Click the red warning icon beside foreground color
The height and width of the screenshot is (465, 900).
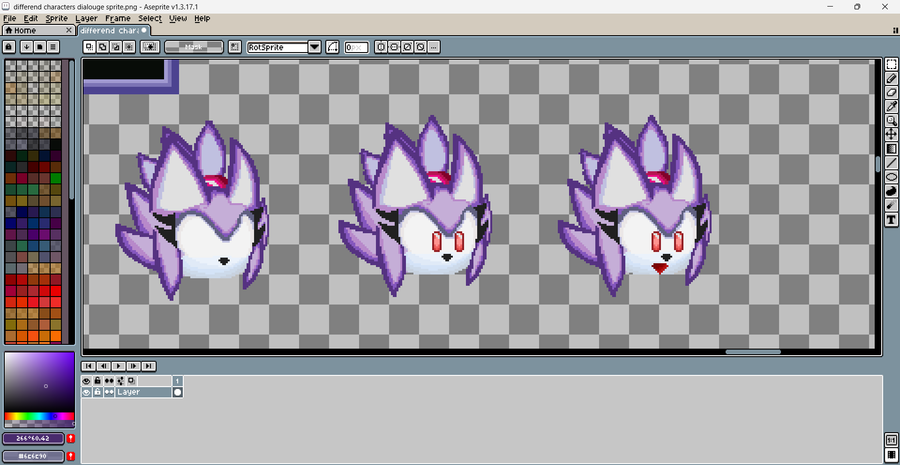coord(71,439)
